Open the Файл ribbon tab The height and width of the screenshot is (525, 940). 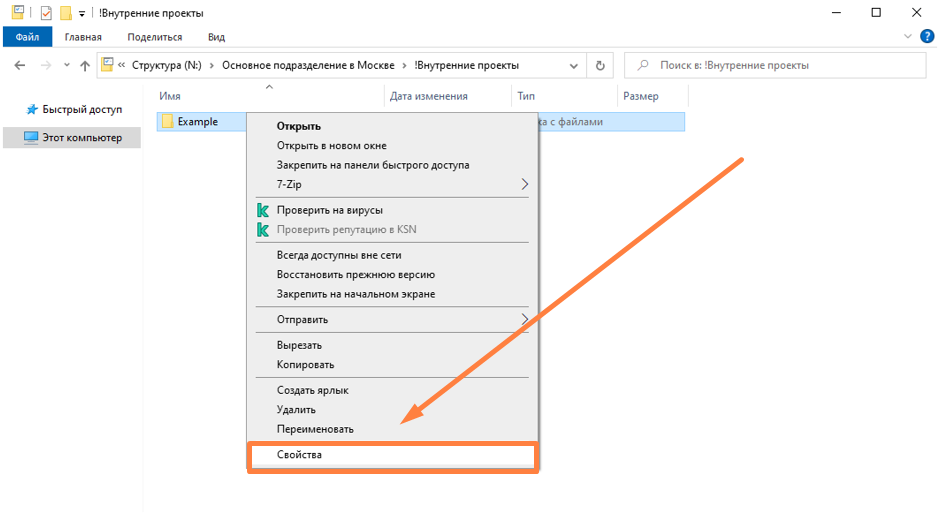point(27,37)
